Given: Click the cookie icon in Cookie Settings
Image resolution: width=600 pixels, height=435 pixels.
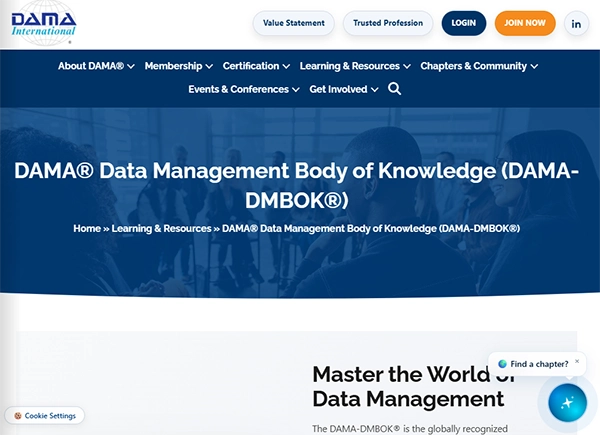Looking at the screenshot, I should click(18, 415).
